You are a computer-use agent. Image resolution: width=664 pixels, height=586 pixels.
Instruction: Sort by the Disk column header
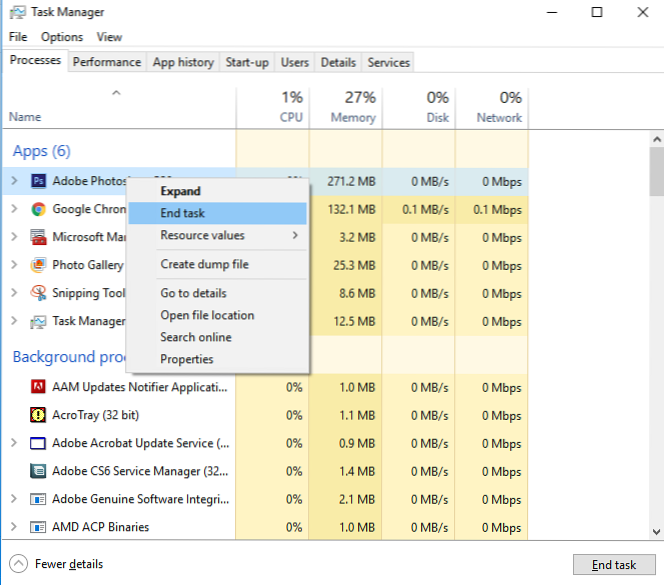(x=419, y=108)
